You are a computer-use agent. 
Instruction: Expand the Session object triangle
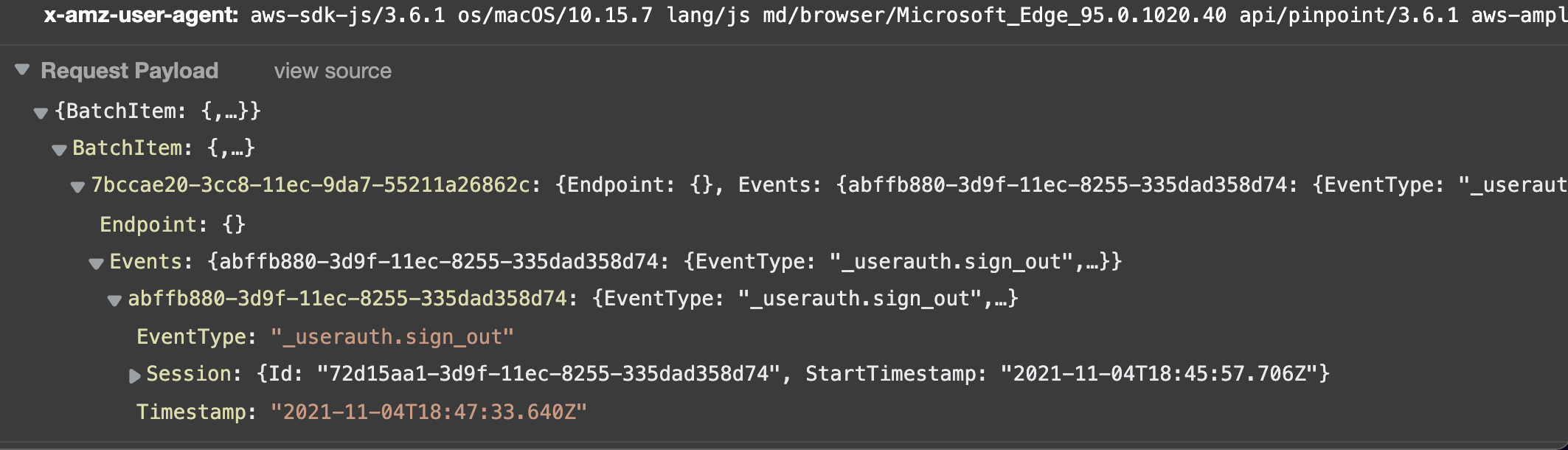coord(134,375)
